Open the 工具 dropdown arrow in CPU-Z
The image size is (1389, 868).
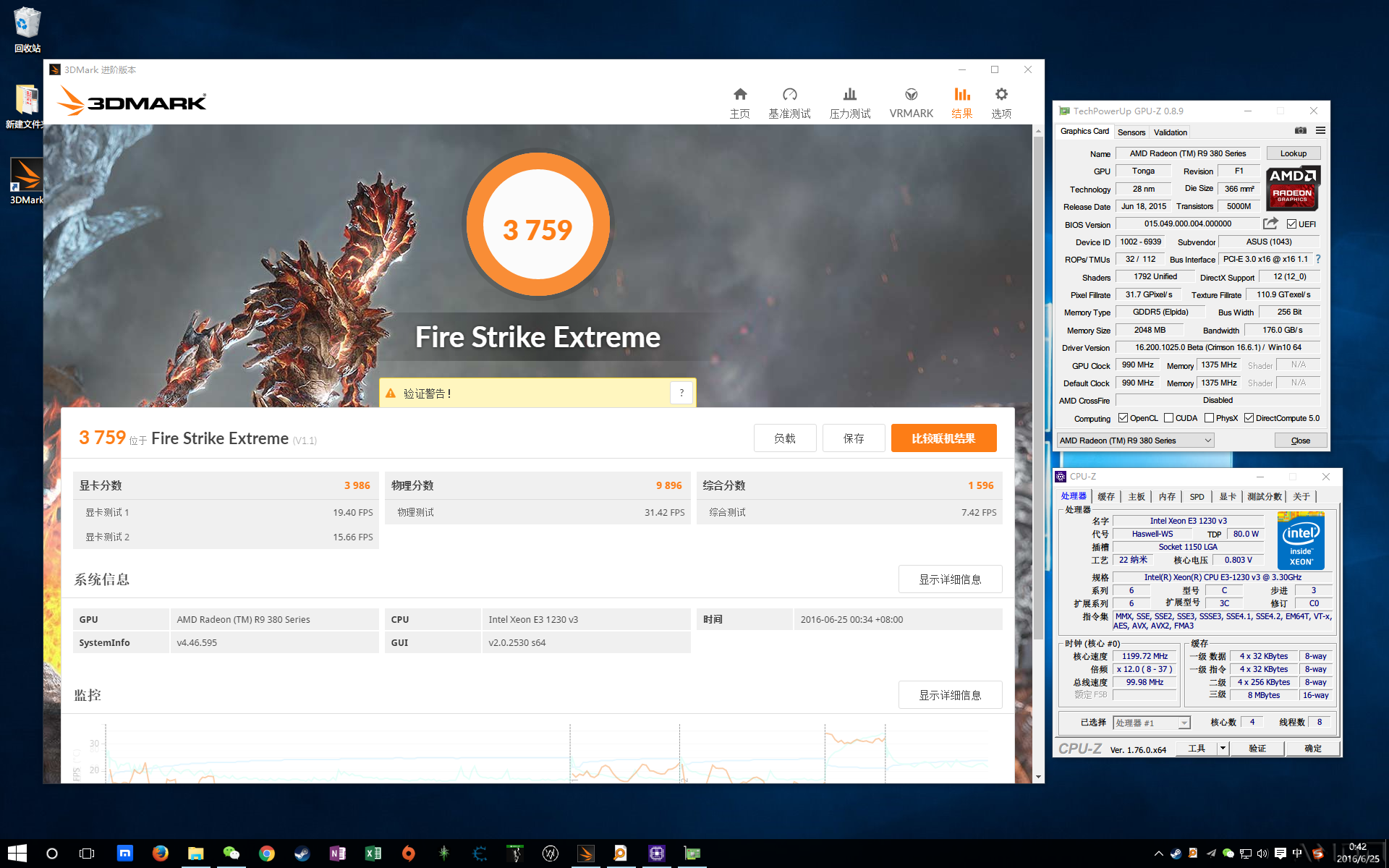pyautogui.click(x=1223, y=749)
